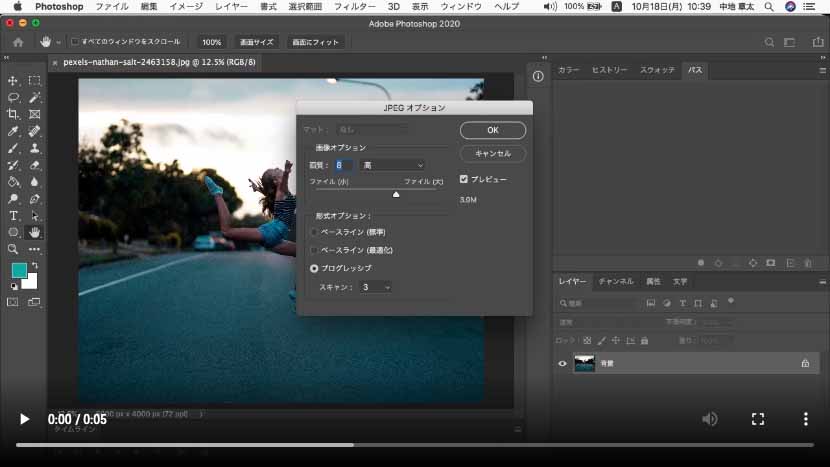Viewport: 830px width, 467px height.
Task: Click the screen size button in options bar
Action: tap(257, 42)
